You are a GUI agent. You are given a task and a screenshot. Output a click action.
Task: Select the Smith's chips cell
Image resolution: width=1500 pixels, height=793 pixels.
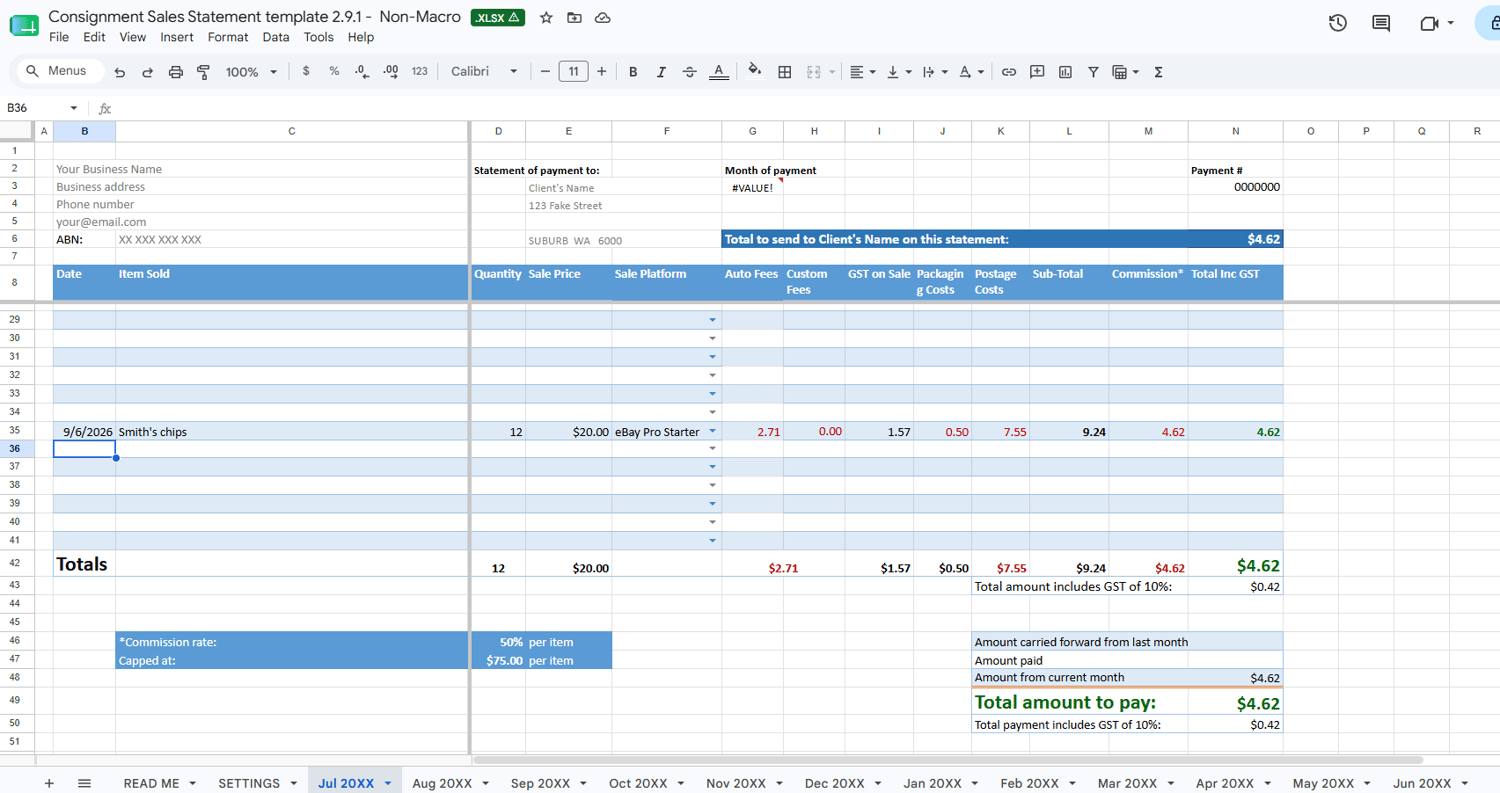tap(292, 432)
